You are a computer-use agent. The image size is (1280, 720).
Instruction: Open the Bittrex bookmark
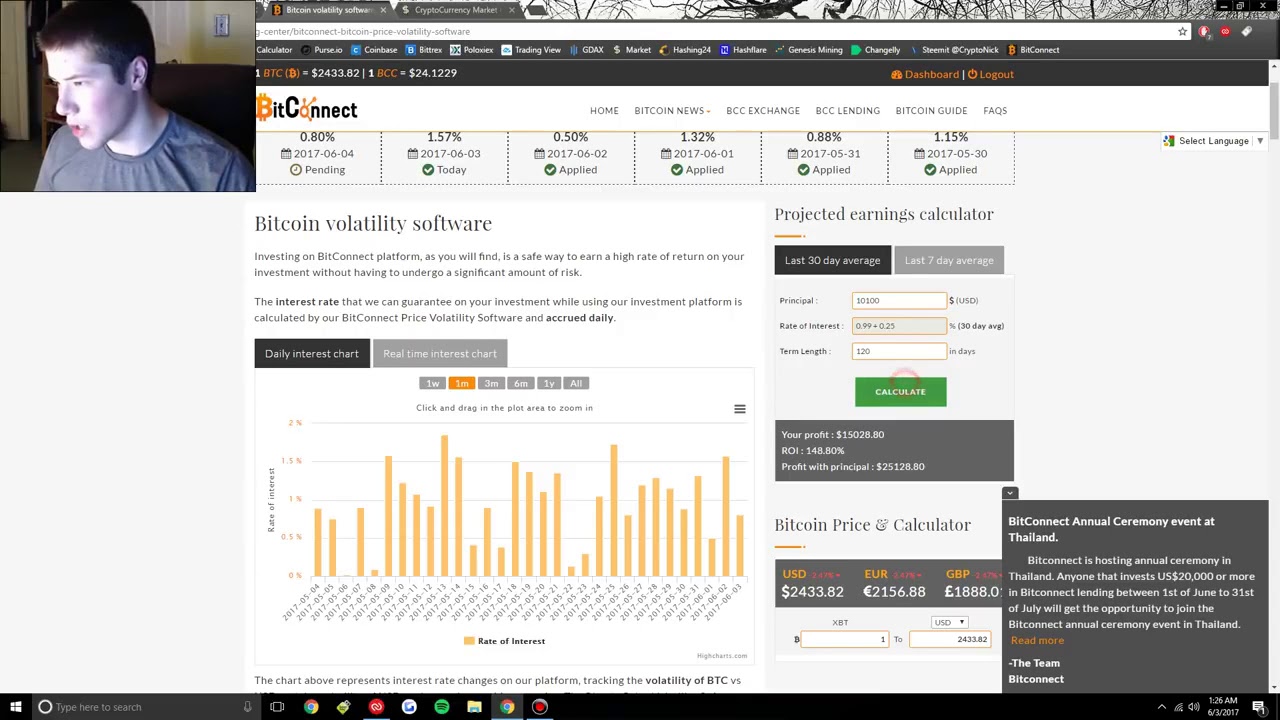click(424, 50)
